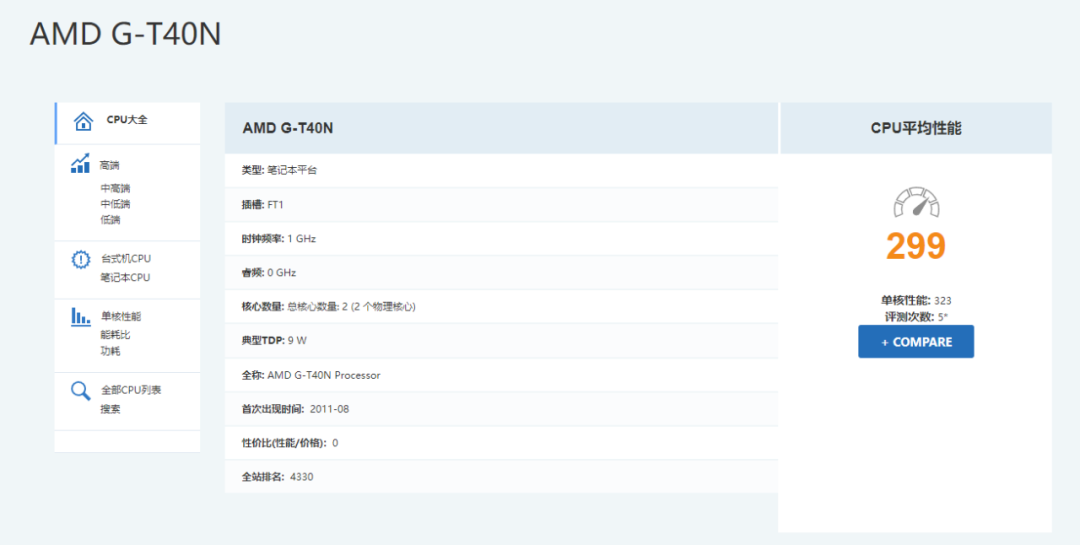1080x545 pixels.
Task: Click the speedometer gauge icon above 299
Action: (x=916, y=202)
